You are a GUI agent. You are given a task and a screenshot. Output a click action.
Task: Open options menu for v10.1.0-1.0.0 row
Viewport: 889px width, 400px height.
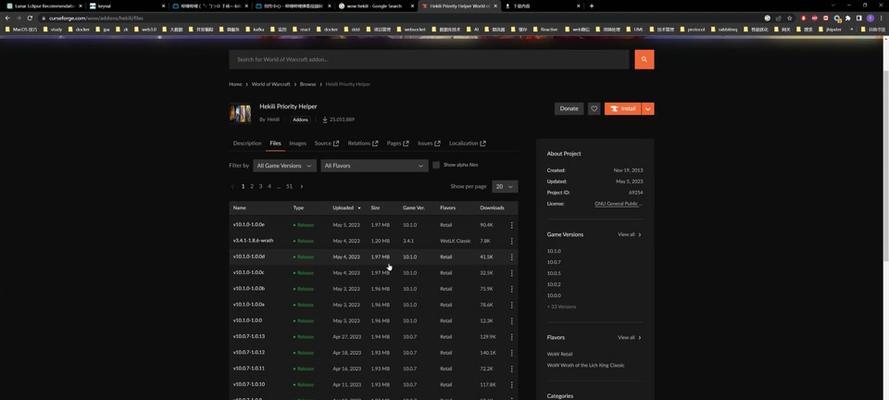tap(511, 321)
